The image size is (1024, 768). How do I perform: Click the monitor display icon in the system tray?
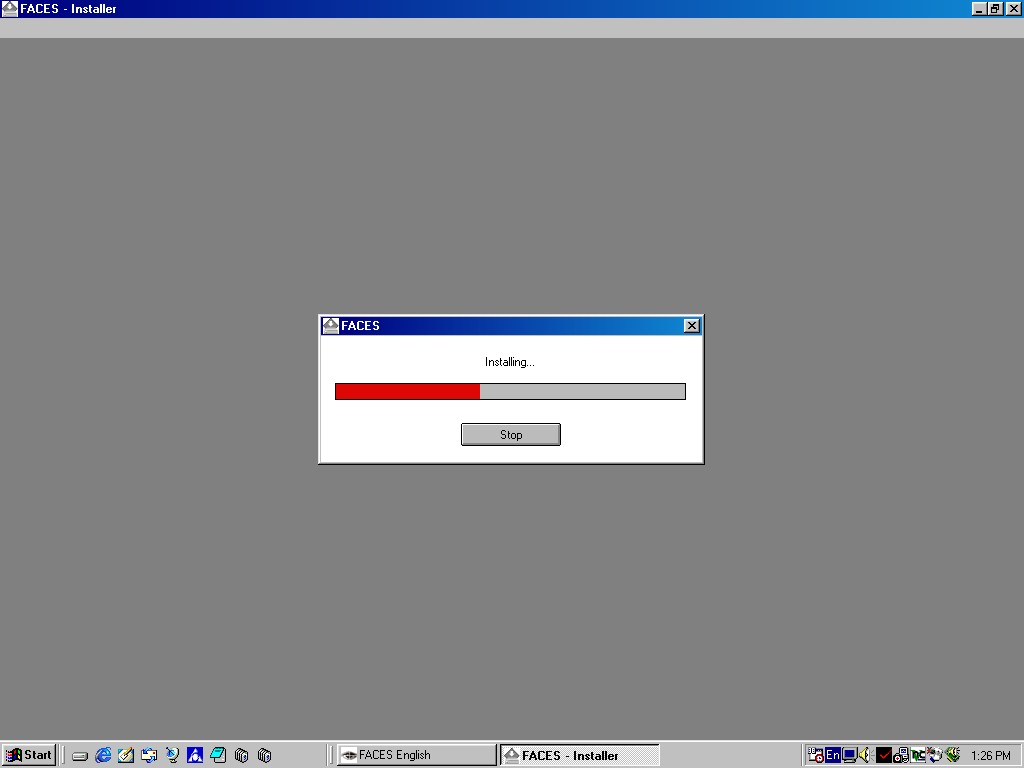pyautogui.click(x=848, y=755)
